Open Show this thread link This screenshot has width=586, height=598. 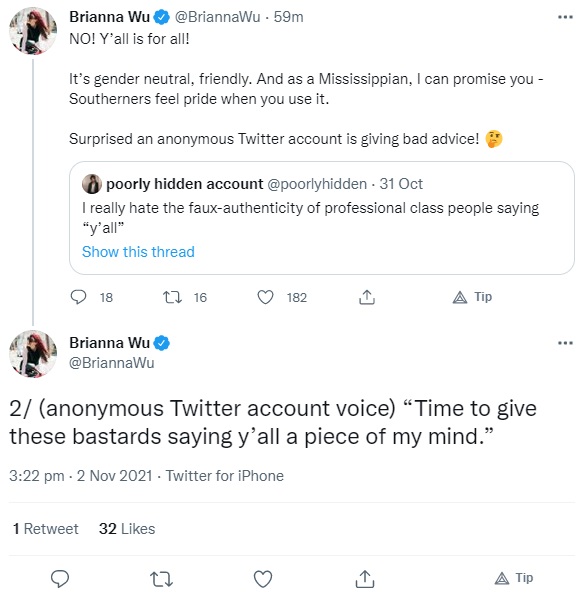[138, 252]
